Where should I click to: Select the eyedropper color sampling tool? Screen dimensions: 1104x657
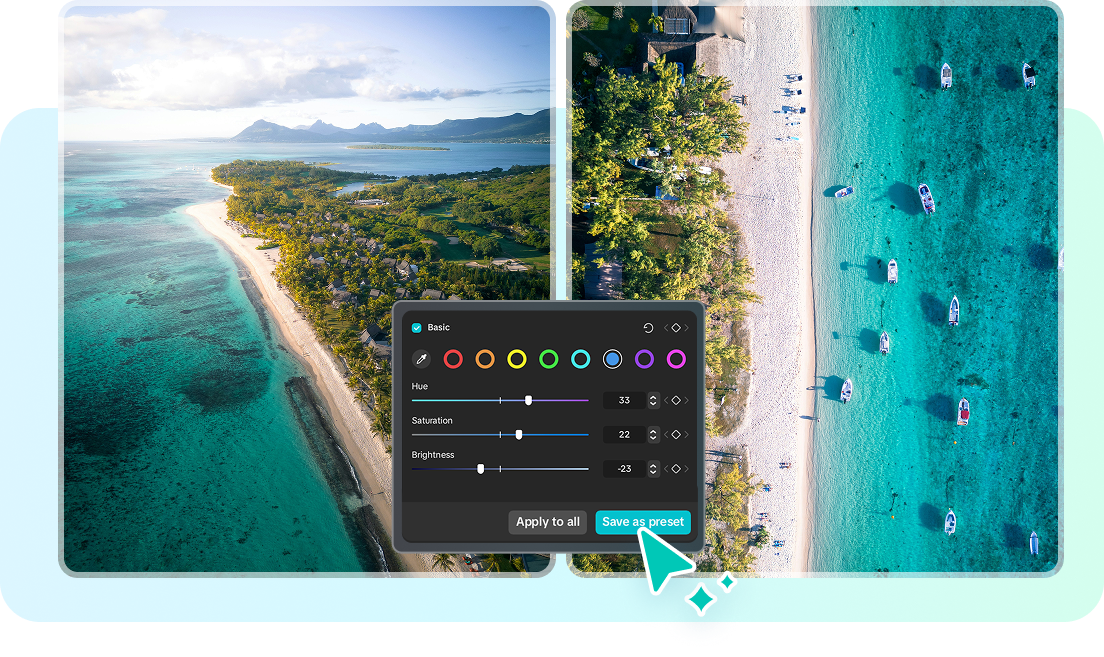tap(422, 359)
